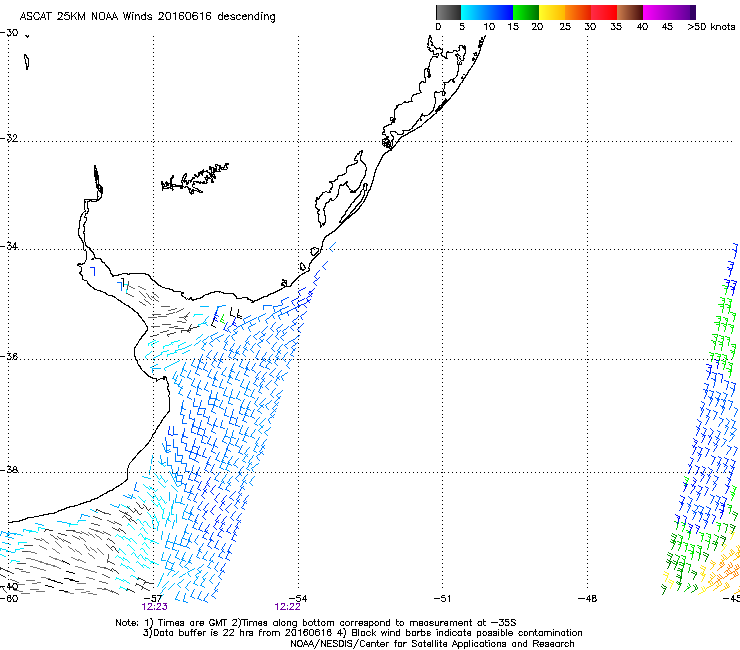Click the yellow 20–25 knots color bar segment
The width and height of the screenshot is (740, 650).
(552, 12)
